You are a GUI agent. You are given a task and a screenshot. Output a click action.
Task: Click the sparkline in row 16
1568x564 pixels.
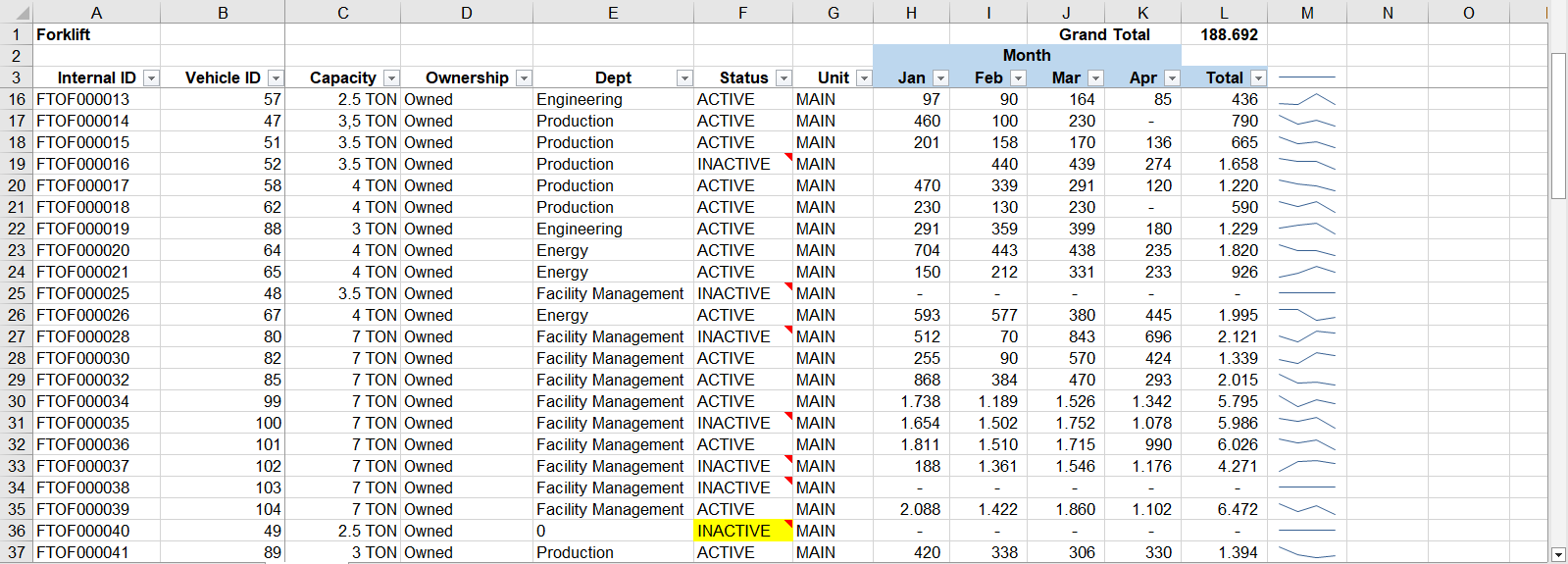1307,99
